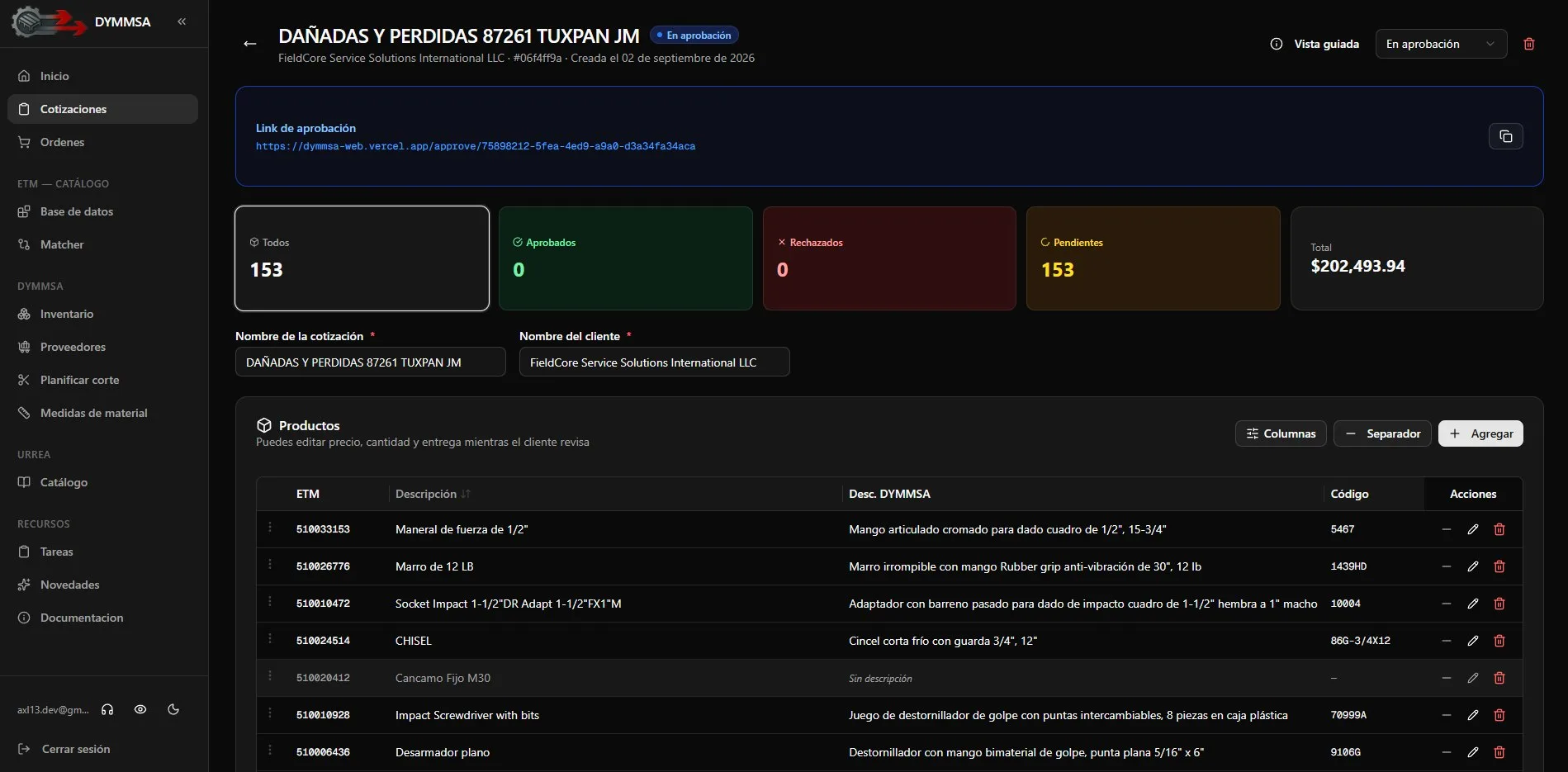The height and width of the screenshot is (772, 1568).
Task: Edit the Impact Screwdriver with bits row
Action: click(1472, 715)
